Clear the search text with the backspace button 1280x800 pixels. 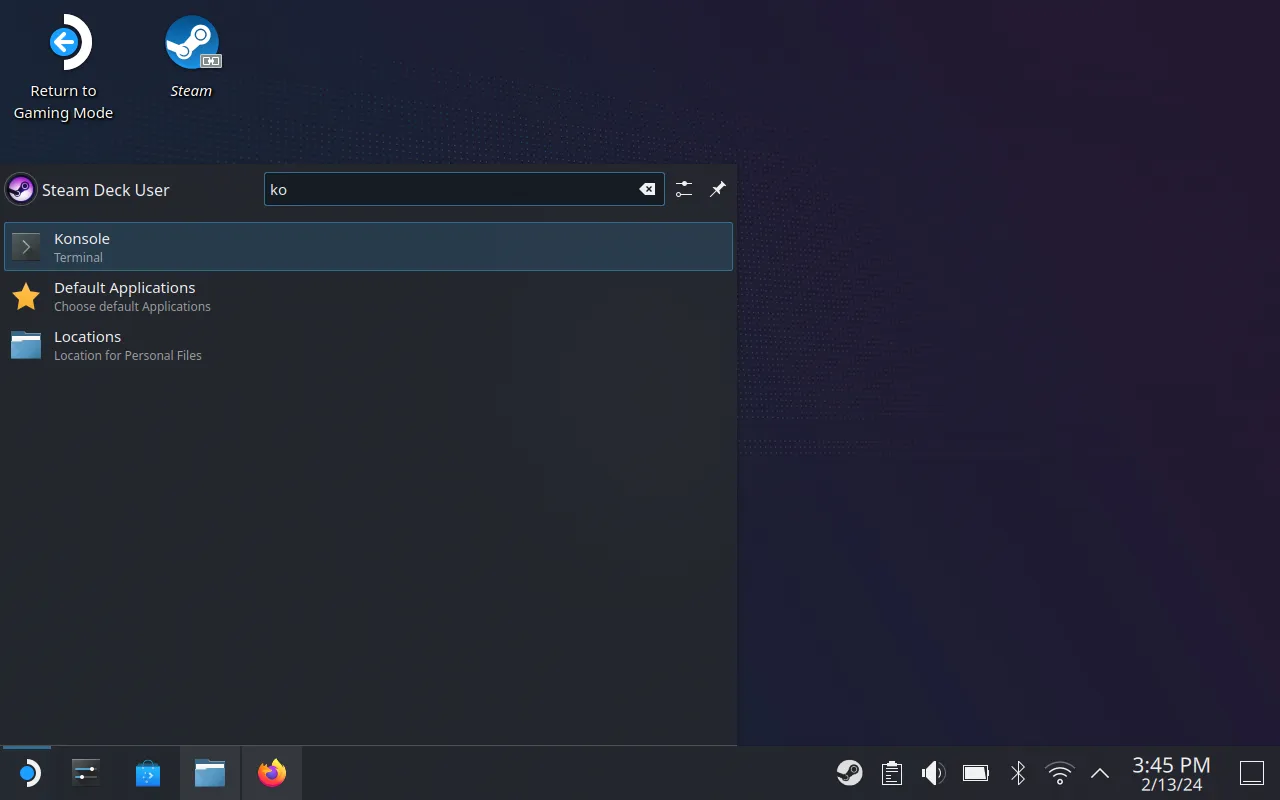click(x=647, y=188)
